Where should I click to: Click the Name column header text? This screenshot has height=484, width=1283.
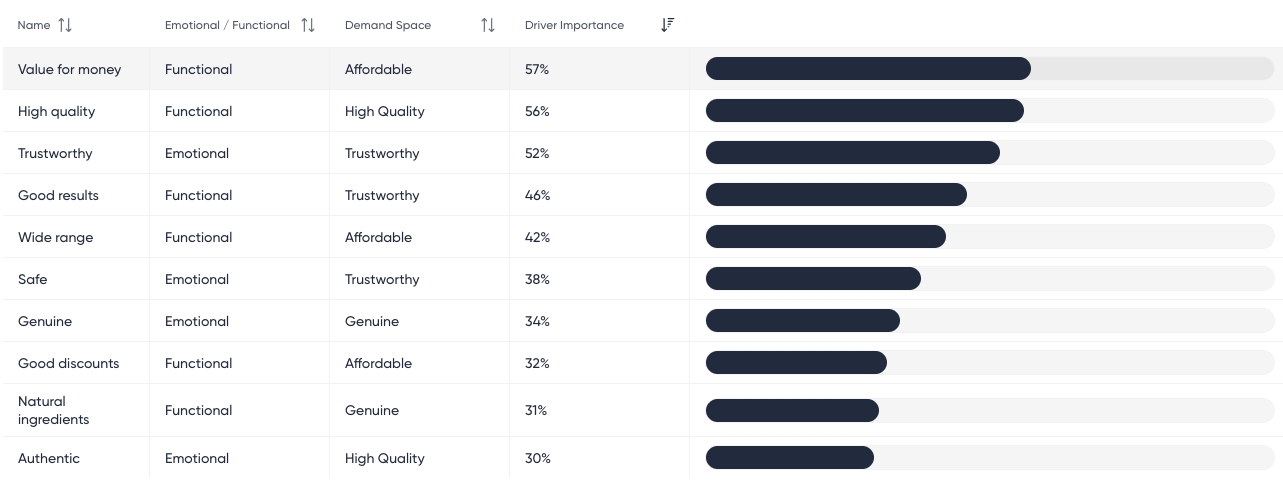point(34,25)
